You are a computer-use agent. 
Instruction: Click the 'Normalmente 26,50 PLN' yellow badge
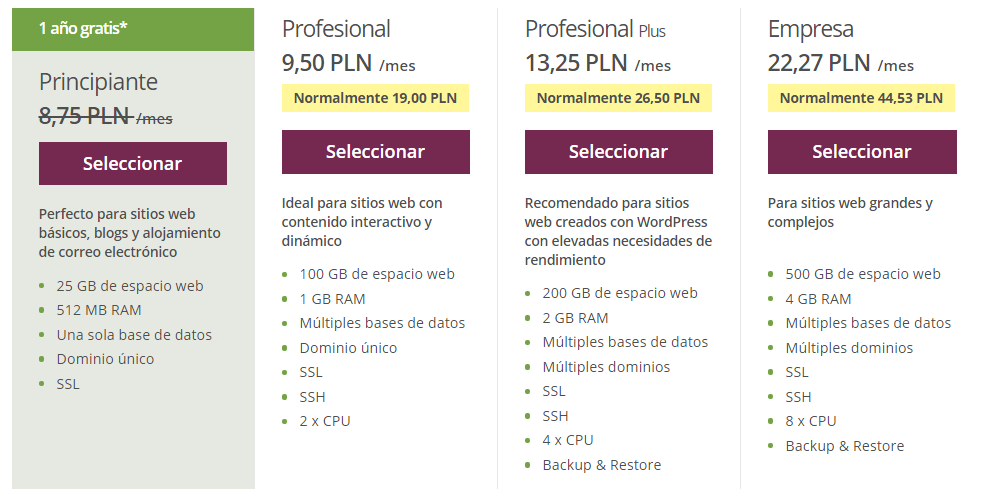point(618,98)
